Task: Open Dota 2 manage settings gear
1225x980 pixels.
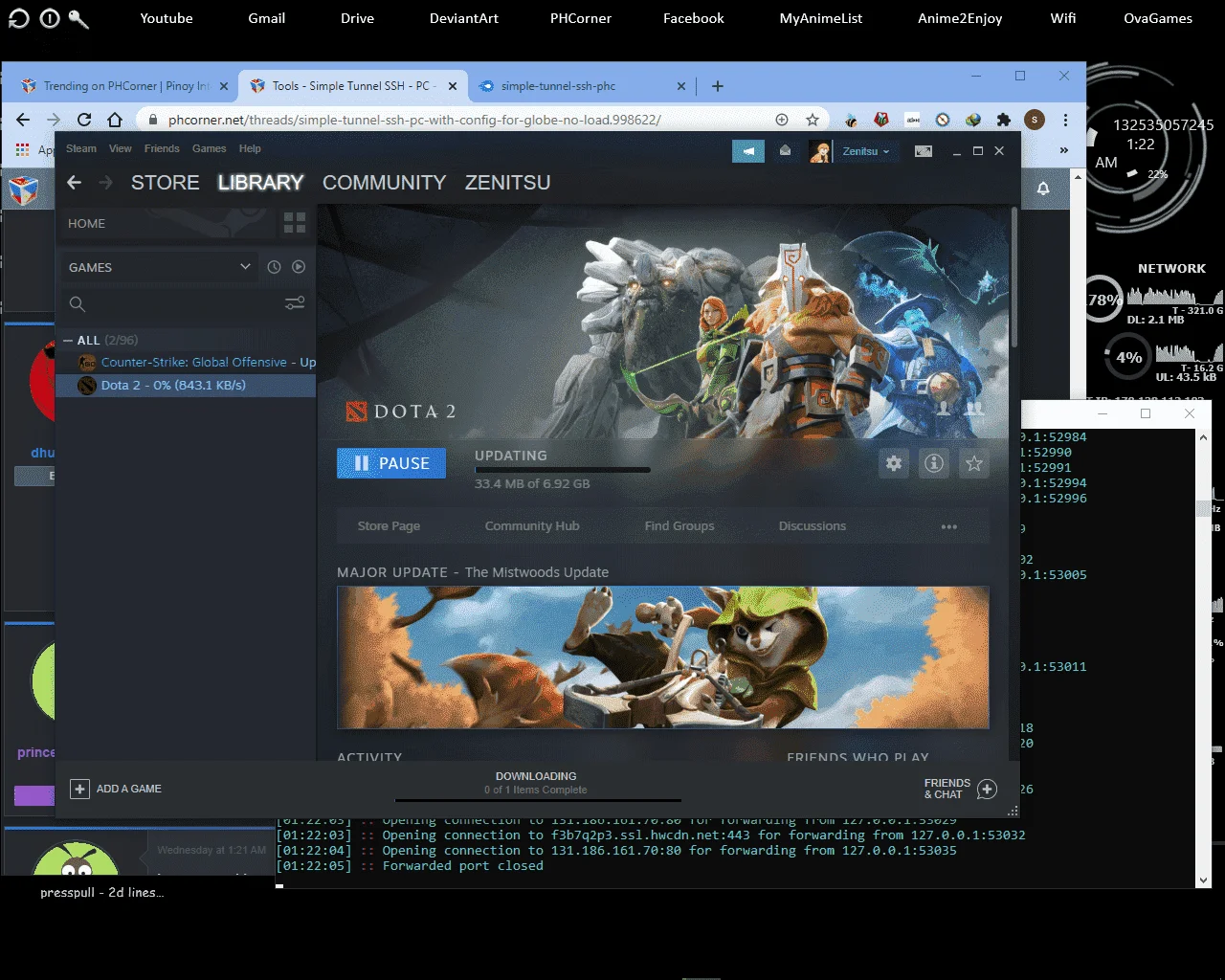Action: pos(894,463)
